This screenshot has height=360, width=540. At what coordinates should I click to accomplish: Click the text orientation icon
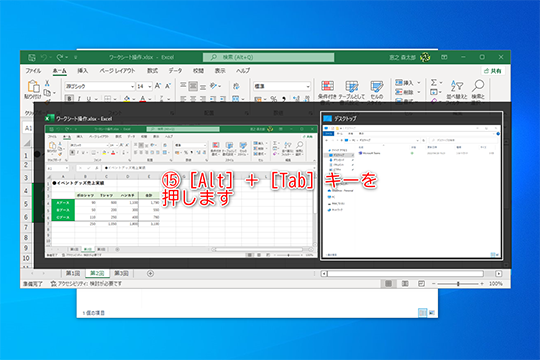[x=214, y=86]
